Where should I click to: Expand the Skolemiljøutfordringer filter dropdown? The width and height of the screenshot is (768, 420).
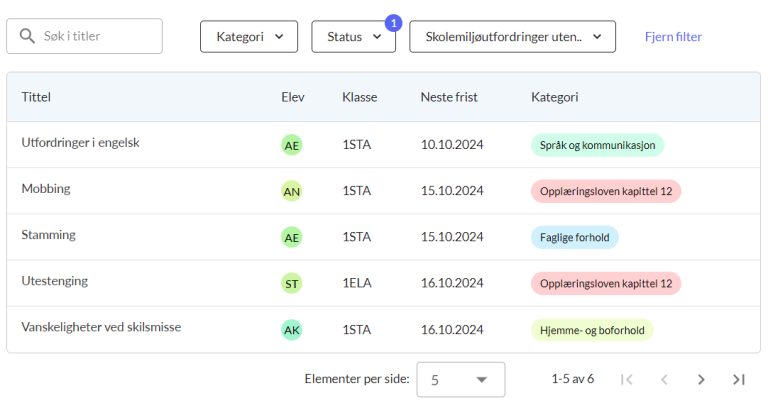512,37
